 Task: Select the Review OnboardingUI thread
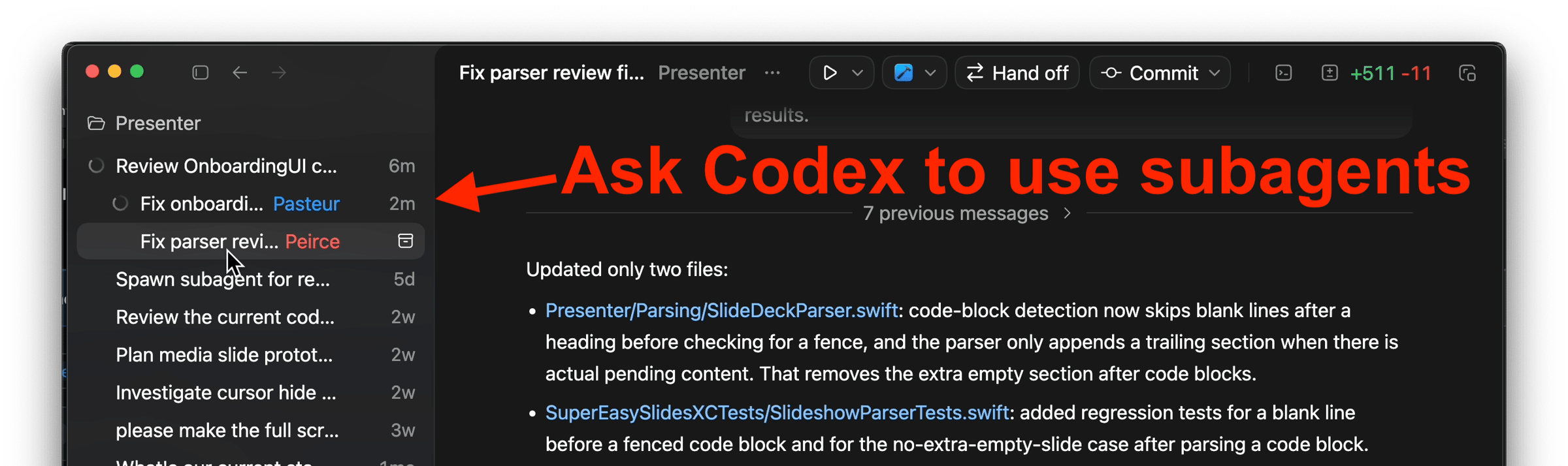tap(226, 166)
